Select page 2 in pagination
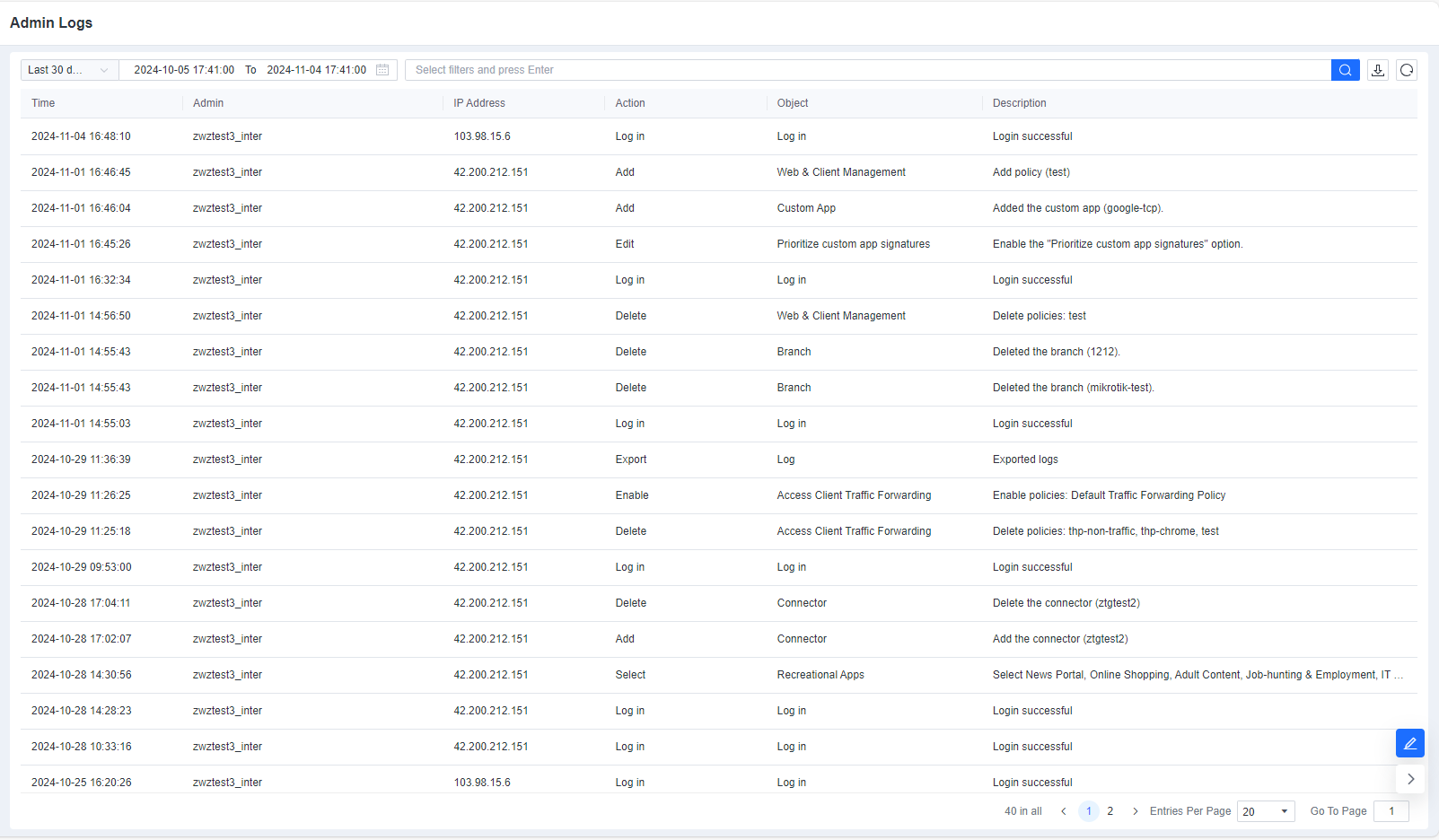The height and width of the screenshot is (840, 1439). (1110, 811)
